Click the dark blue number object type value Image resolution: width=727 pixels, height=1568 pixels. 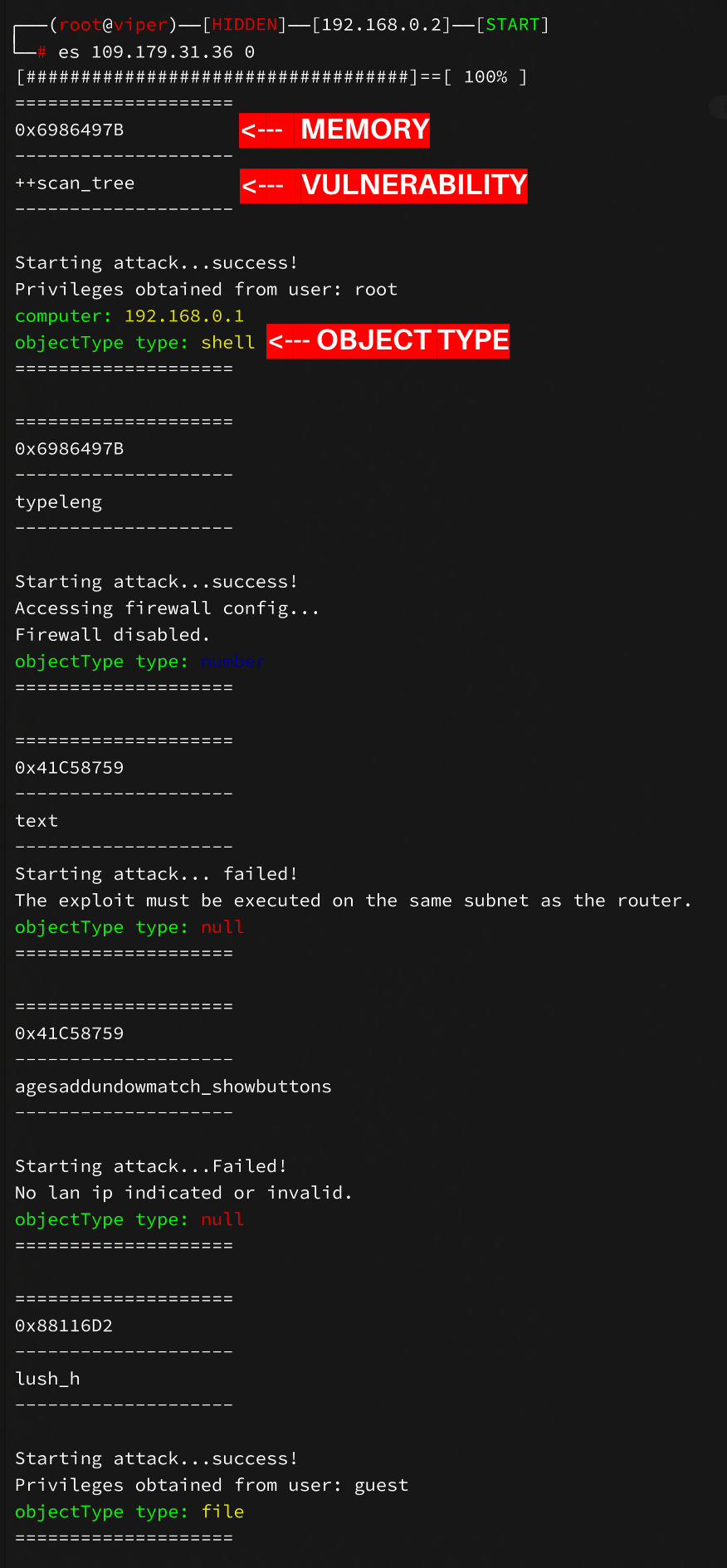coord(232,662)
